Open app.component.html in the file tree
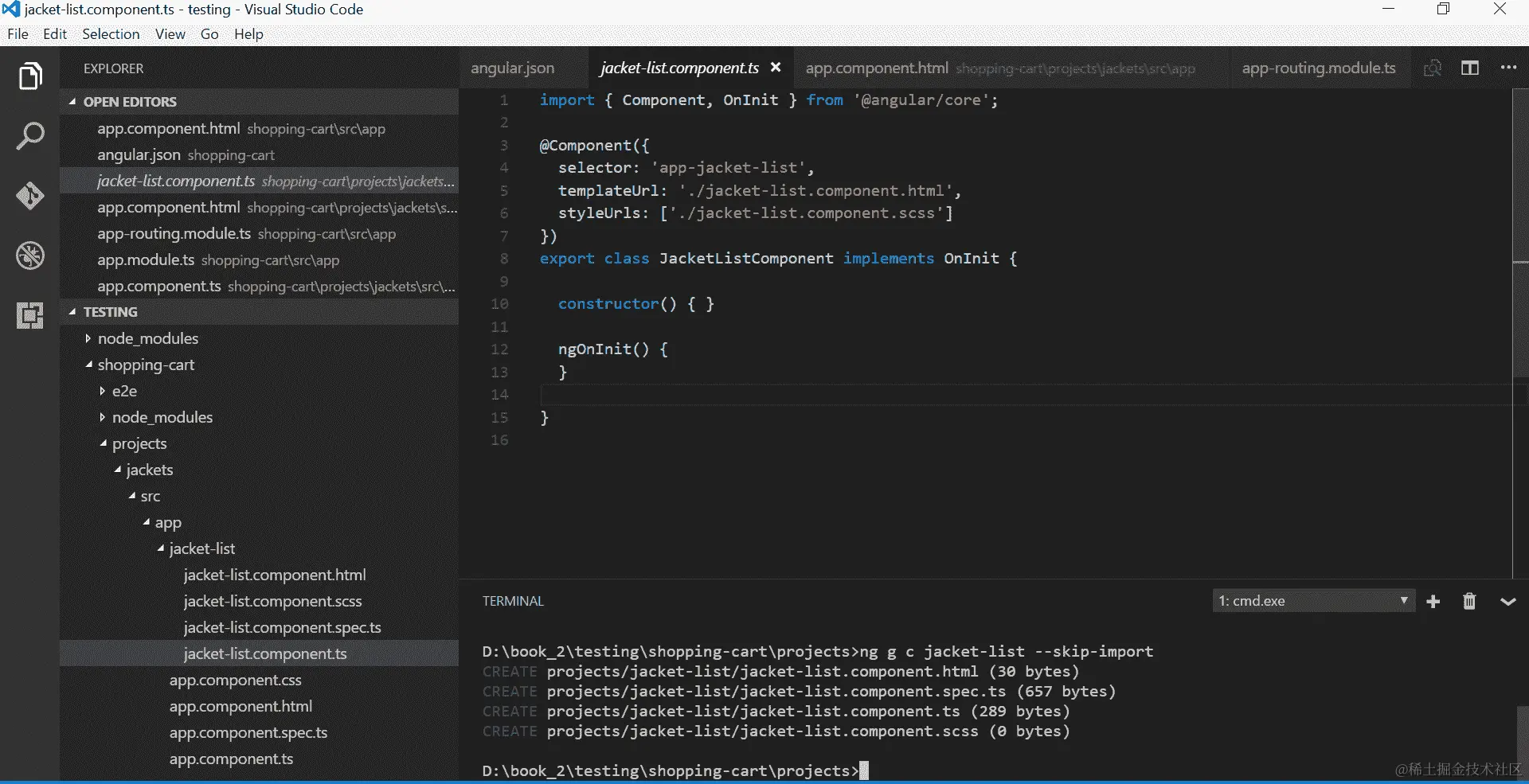The height and width of the screenshot is (784, 1529). click(x=259, y=706)
